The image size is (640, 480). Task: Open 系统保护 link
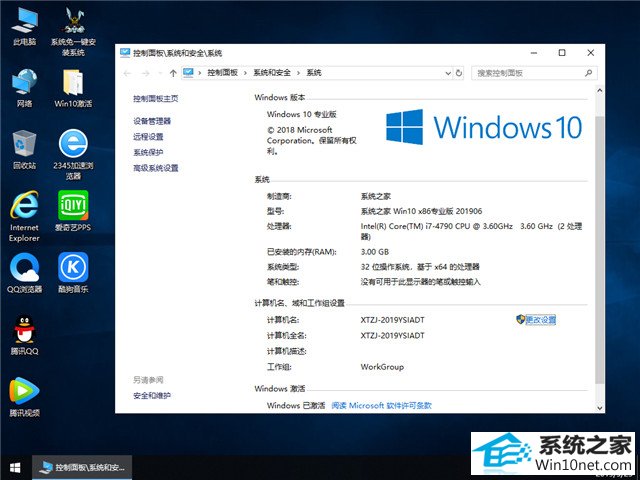coord(148,152)
